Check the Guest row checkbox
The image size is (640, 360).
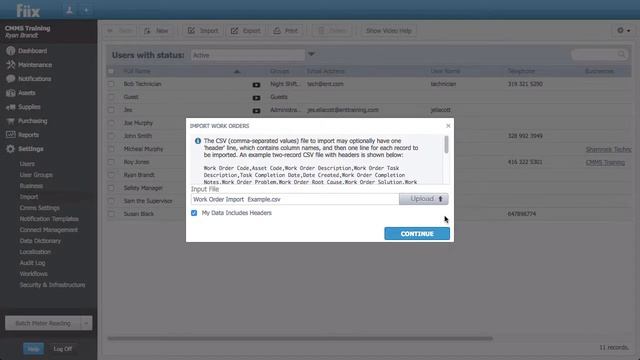(x=111, y=97)
